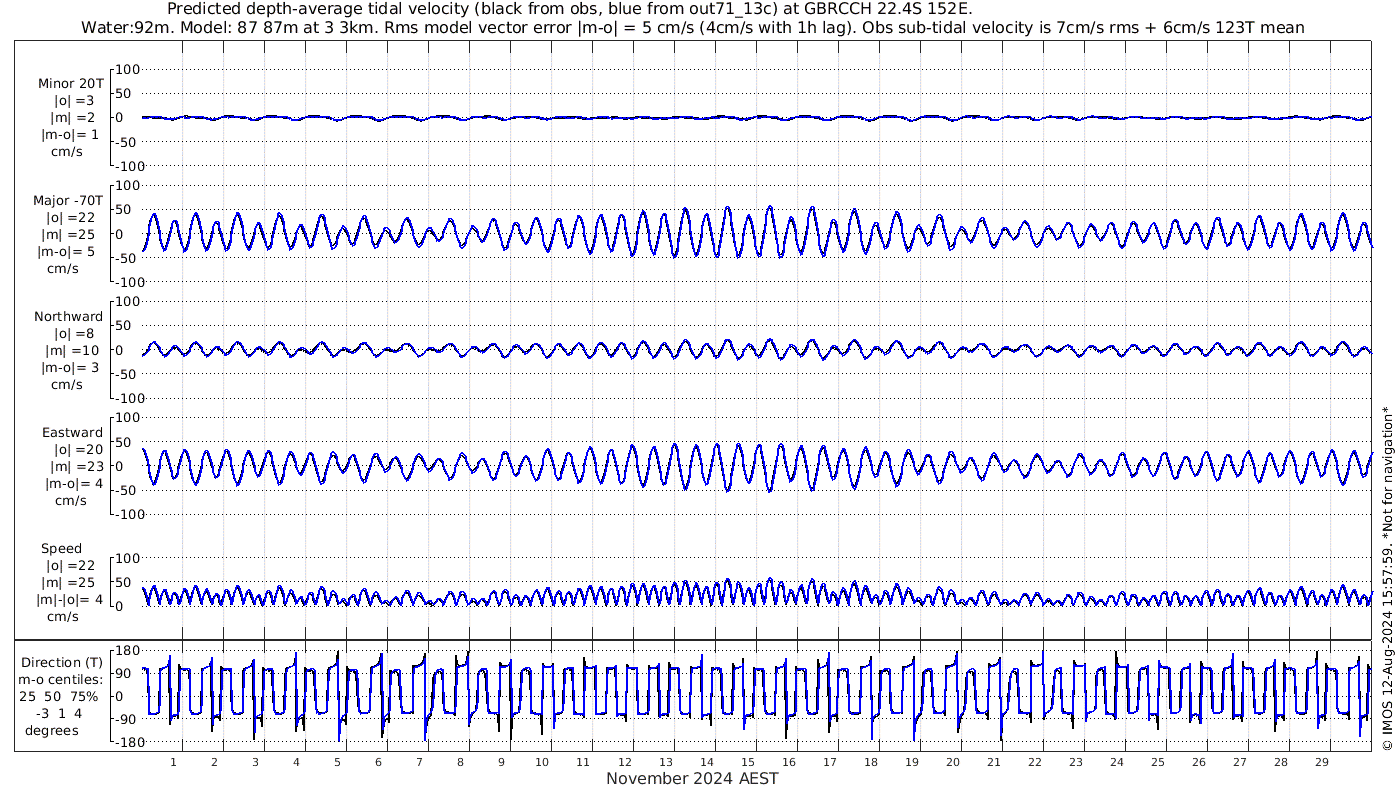
Task: Click the '-3 1 4' centile values
Action: (59, 713)
